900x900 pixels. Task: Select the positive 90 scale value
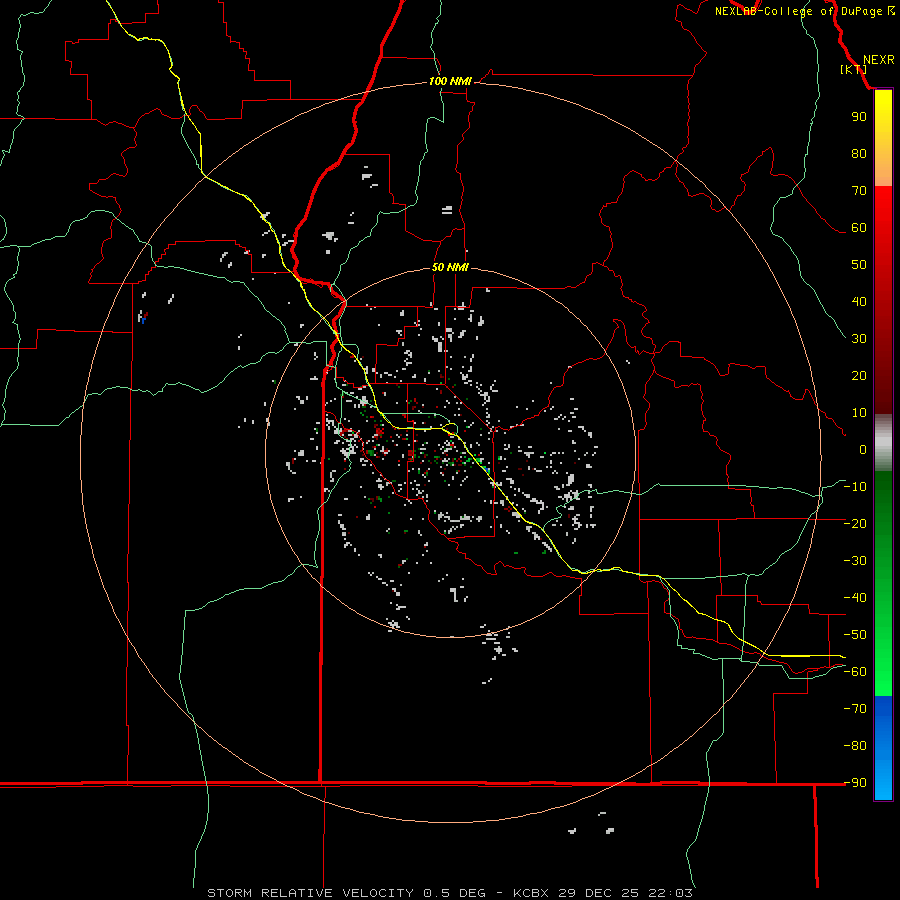pyautogui.click(x=859, y=117)
